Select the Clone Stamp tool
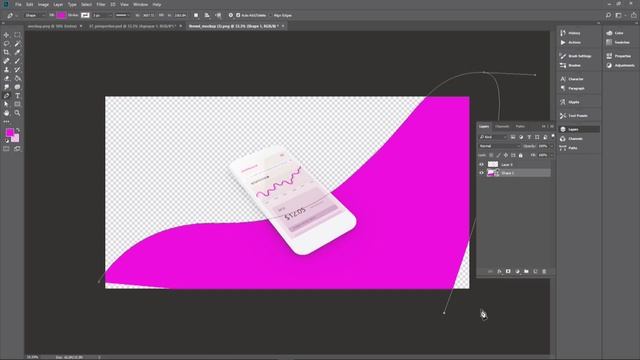This screenshot has height=360, width=640. pyautogui.click(x=7, y=70)
